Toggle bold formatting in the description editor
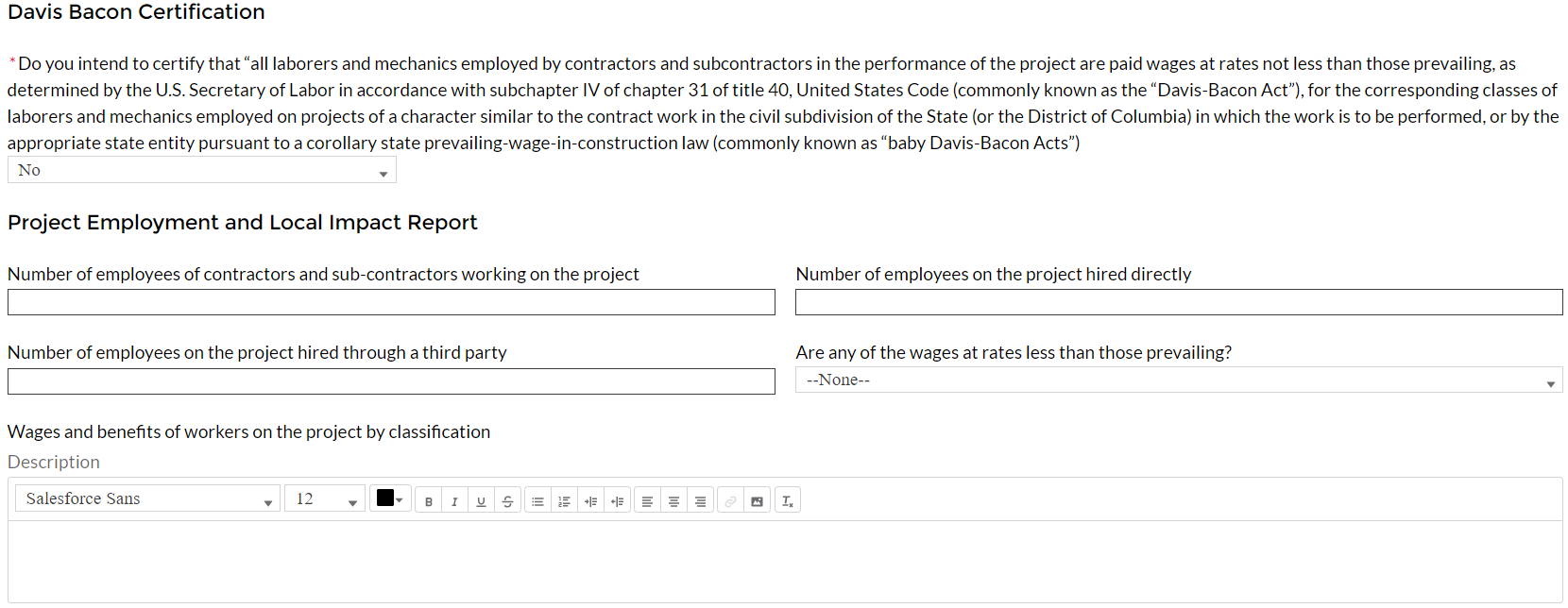1568x608 pixels. click(x=429, y=501)
